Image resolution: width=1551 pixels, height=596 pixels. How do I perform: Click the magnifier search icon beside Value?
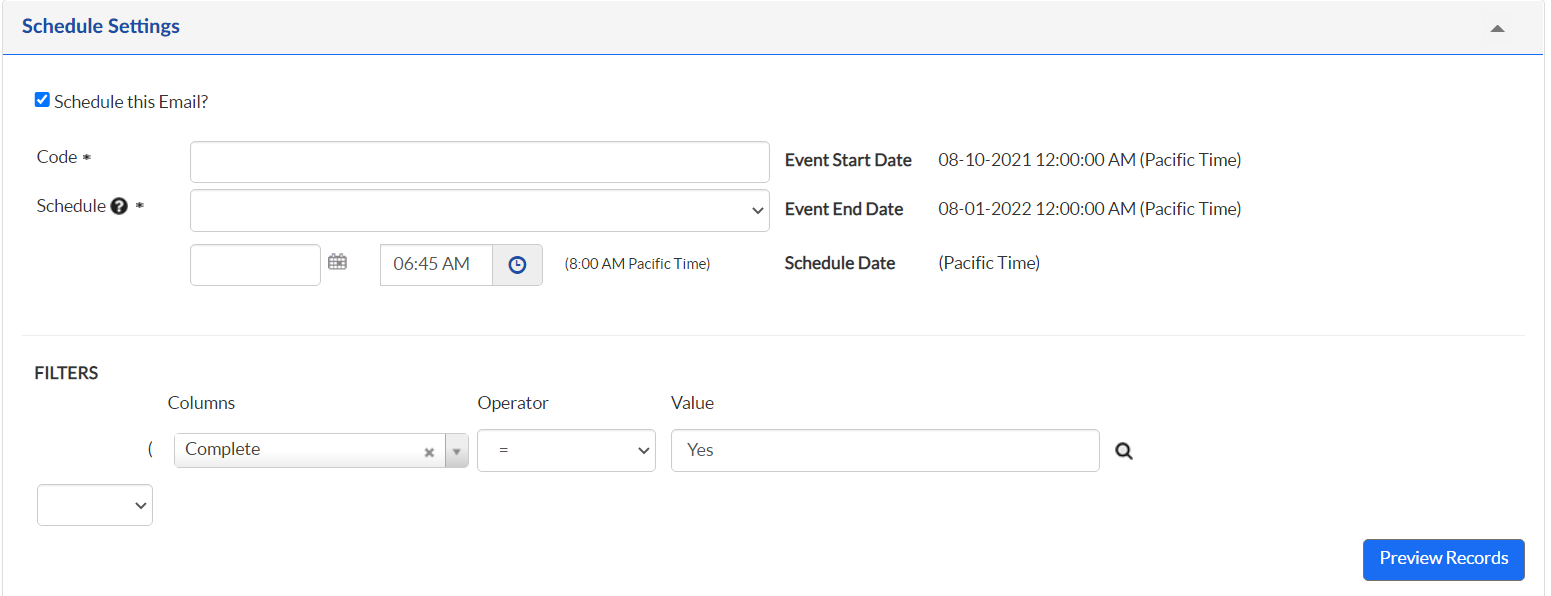point(1124,451)
